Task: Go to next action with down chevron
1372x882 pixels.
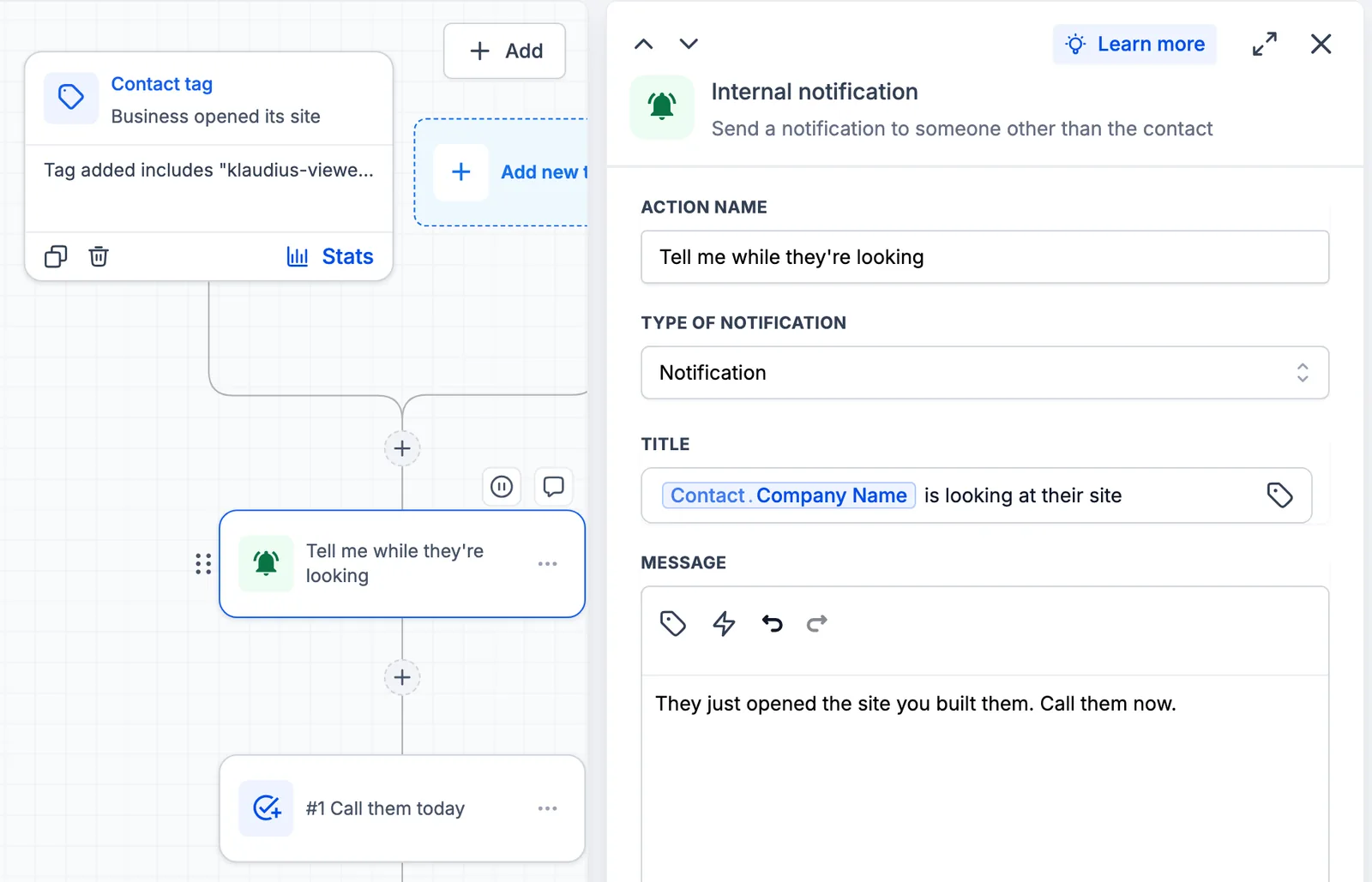Action: 689,44
